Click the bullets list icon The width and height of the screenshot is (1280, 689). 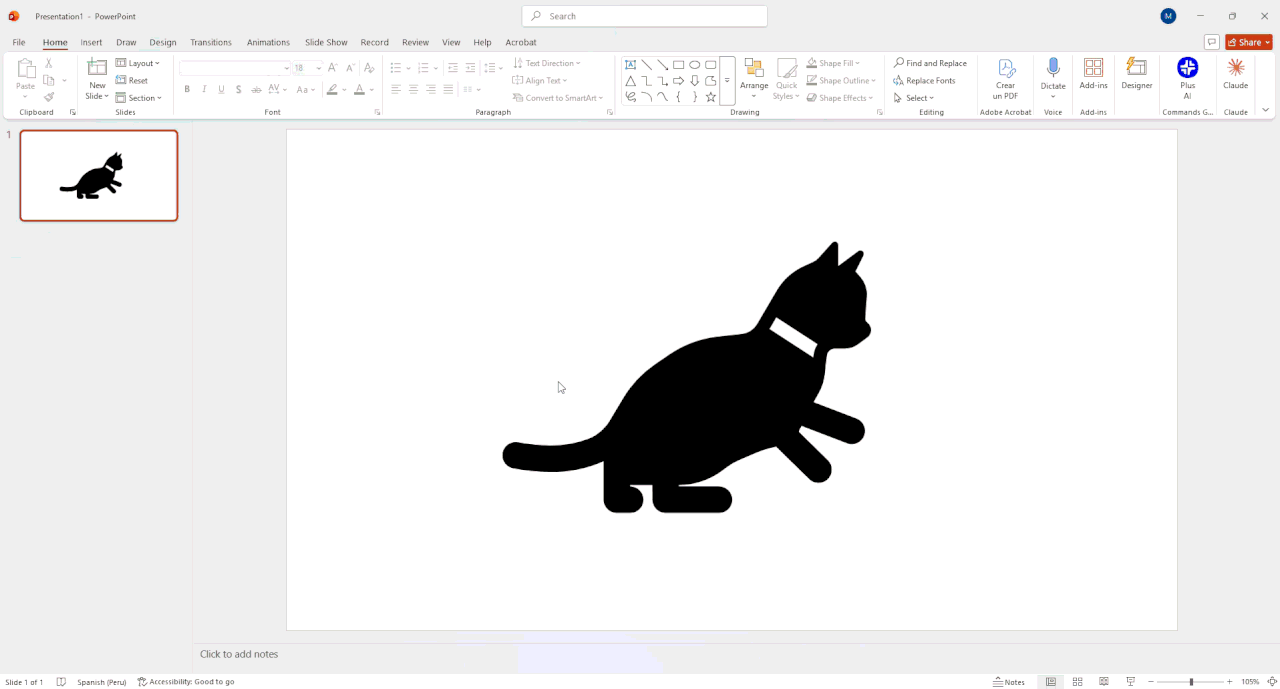click(395, 68)
